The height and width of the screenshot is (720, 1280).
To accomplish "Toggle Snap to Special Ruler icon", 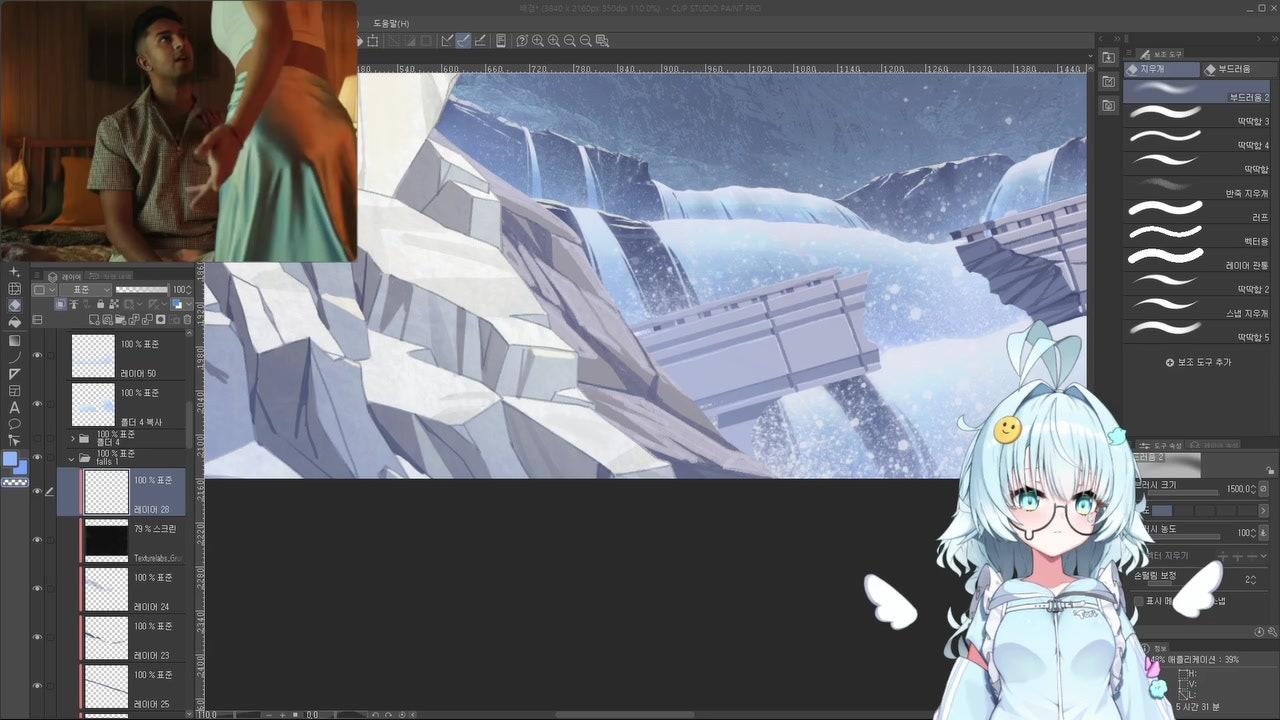I will [x=463, y=41].
